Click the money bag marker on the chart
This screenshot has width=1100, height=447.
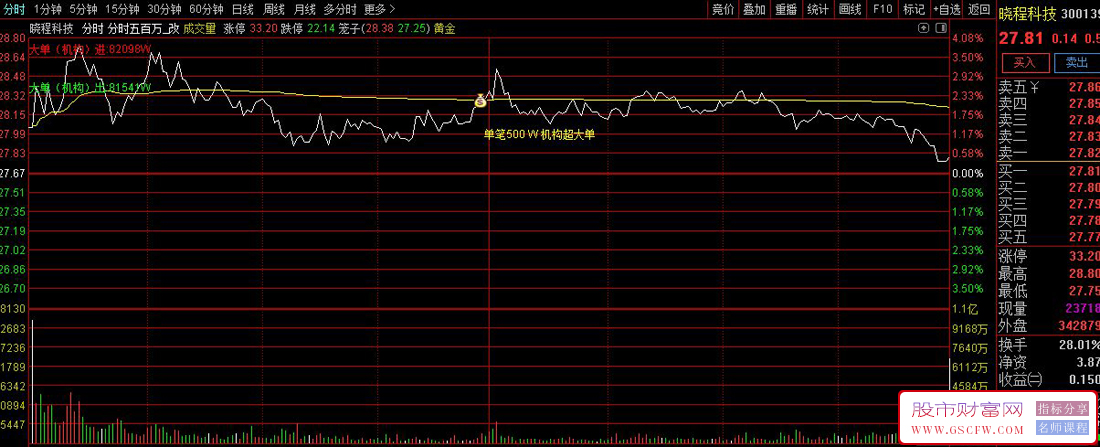(x=481, y=101)
